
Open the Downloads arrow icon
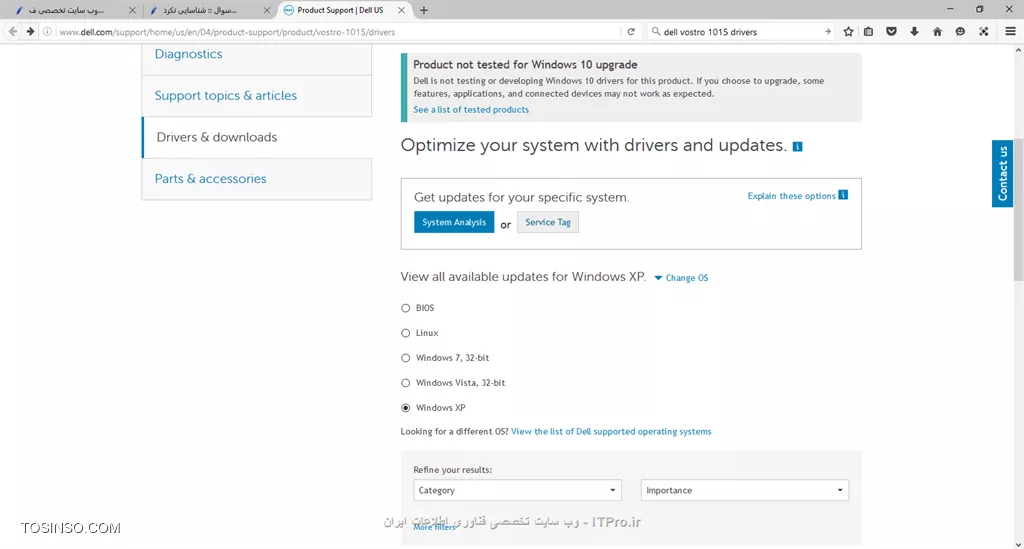point(914,31)
